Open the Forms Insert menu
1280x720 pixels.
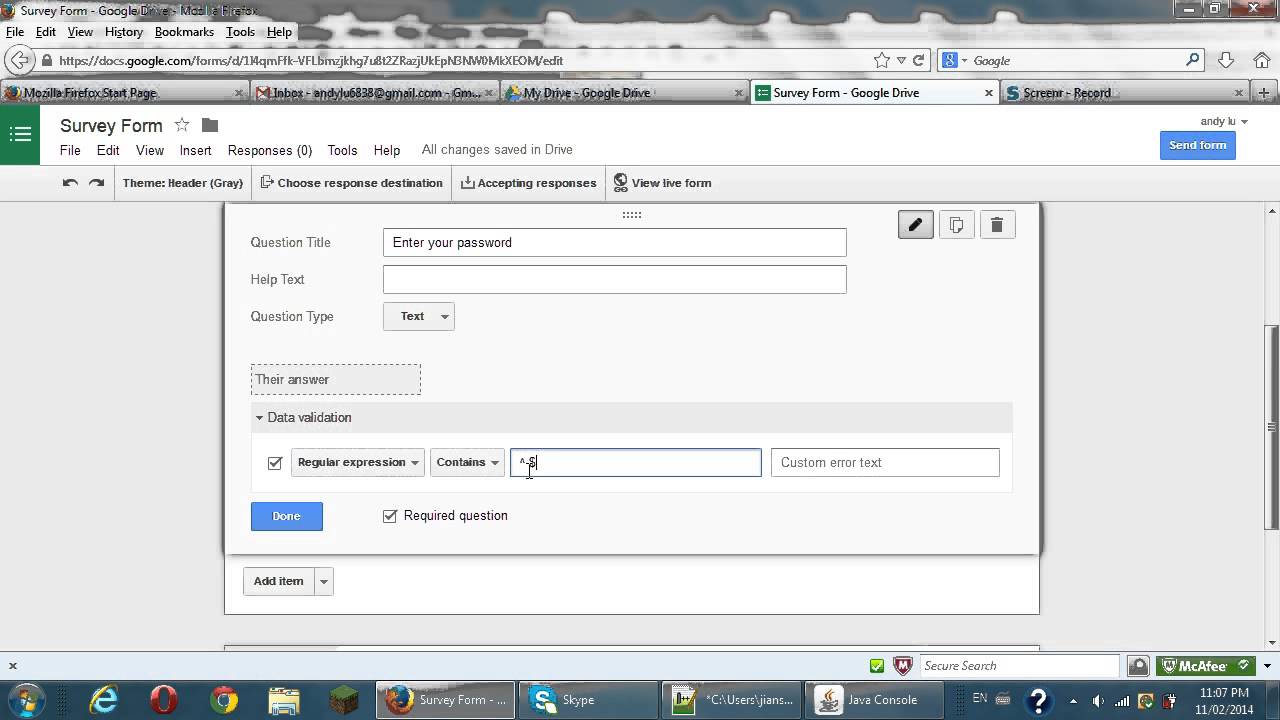pyautogui.click(x=195, y=150)
